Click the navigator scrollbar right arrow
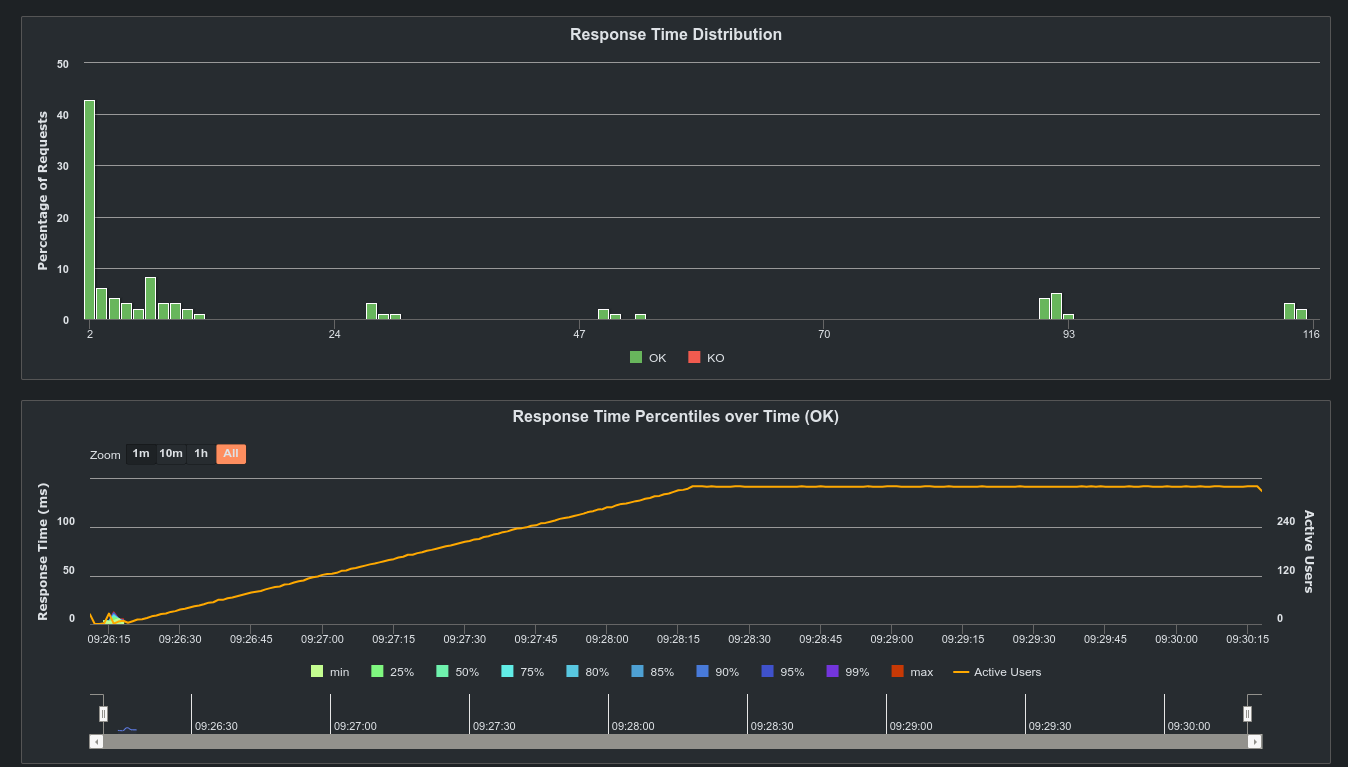The image size is (1348, 767). [x=1255, y=741]
